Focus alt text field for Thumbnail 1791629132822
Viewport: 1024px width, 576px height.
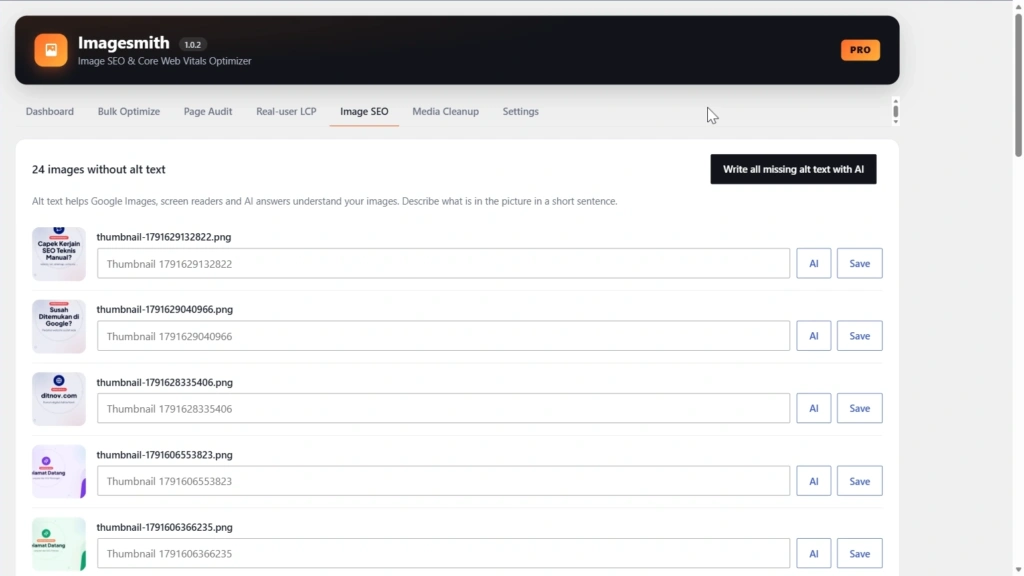click(443, 263)
